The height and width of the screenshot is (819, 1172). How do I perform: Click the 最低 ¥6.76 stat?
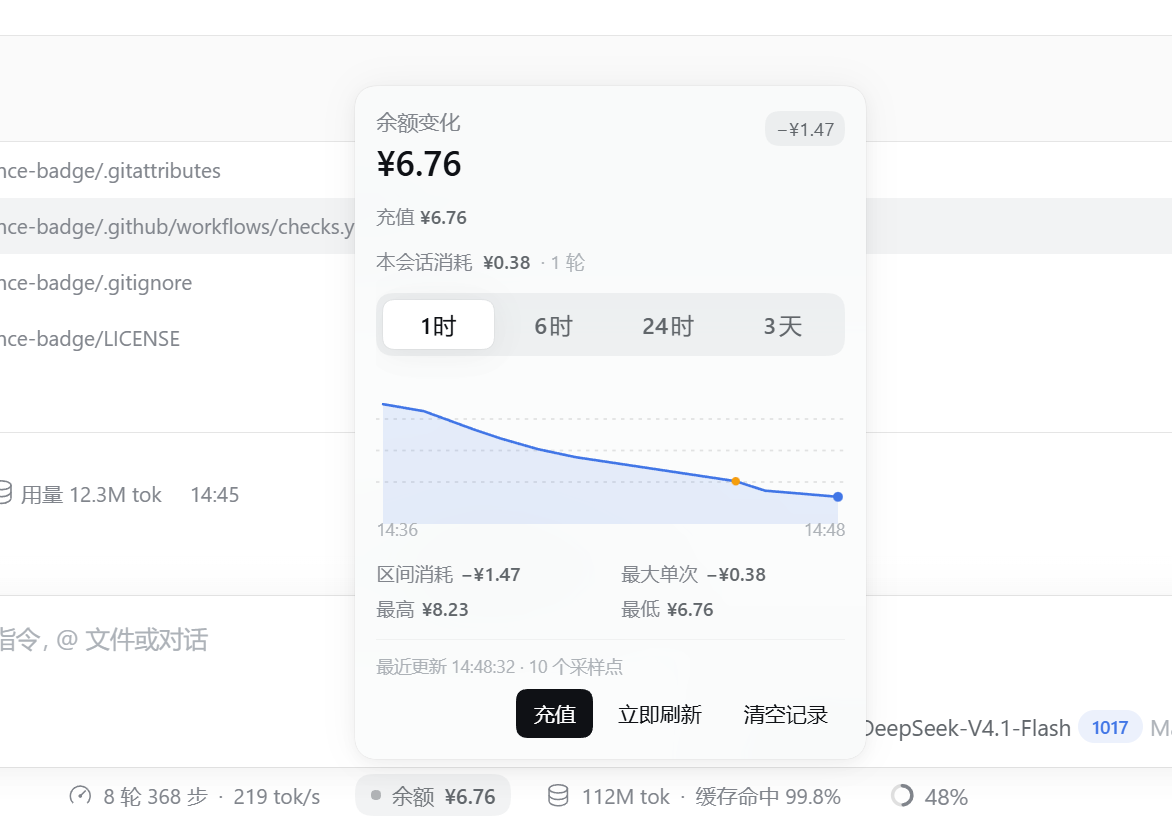pyautogui.click(x=667, y=610)
